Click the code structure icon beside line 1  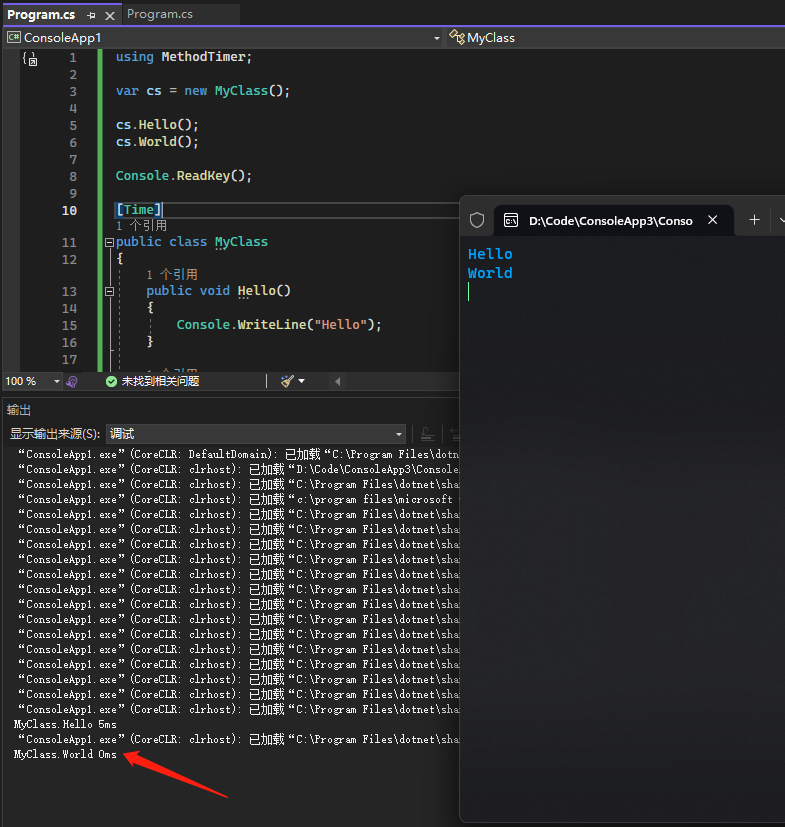29,59
